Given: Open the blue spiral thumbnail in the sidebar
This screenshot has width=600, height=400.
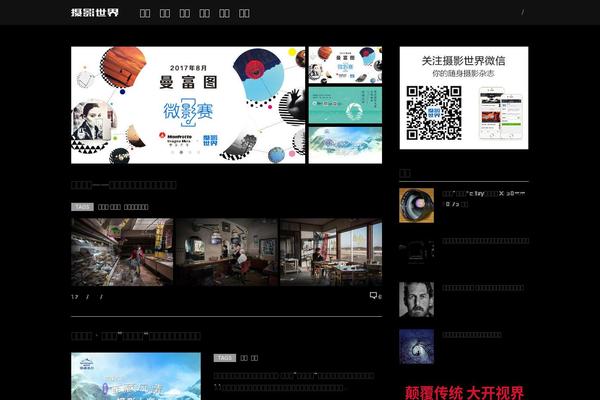Looking at the screenshot, I should click(416, 346).
